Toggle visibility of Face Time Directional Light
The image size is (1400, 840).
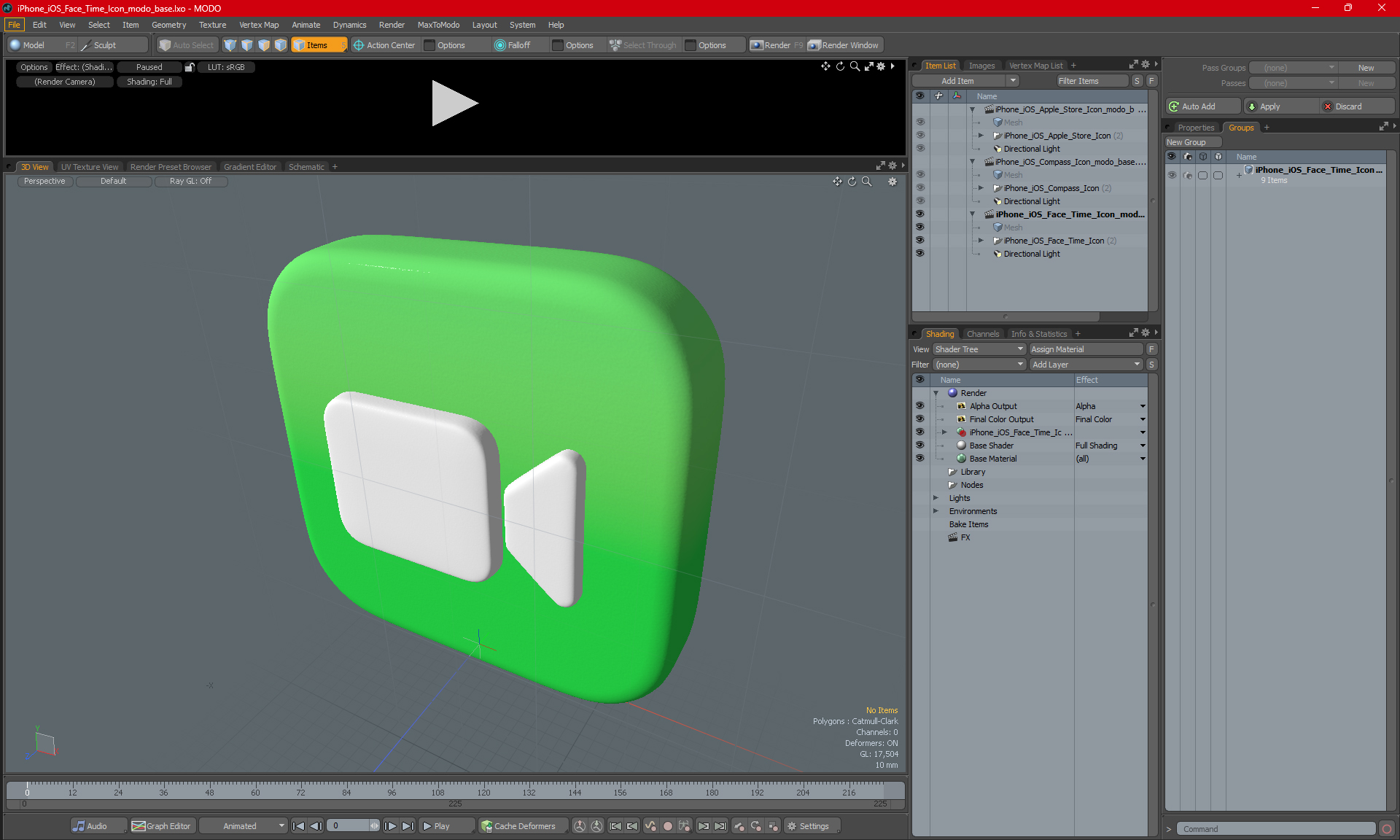click(920, 254)
